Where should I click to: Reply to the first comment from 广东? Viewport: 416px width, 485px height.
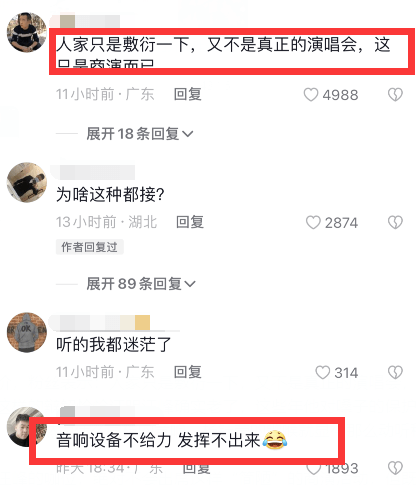pyautogui.click(x=188, y=94)
